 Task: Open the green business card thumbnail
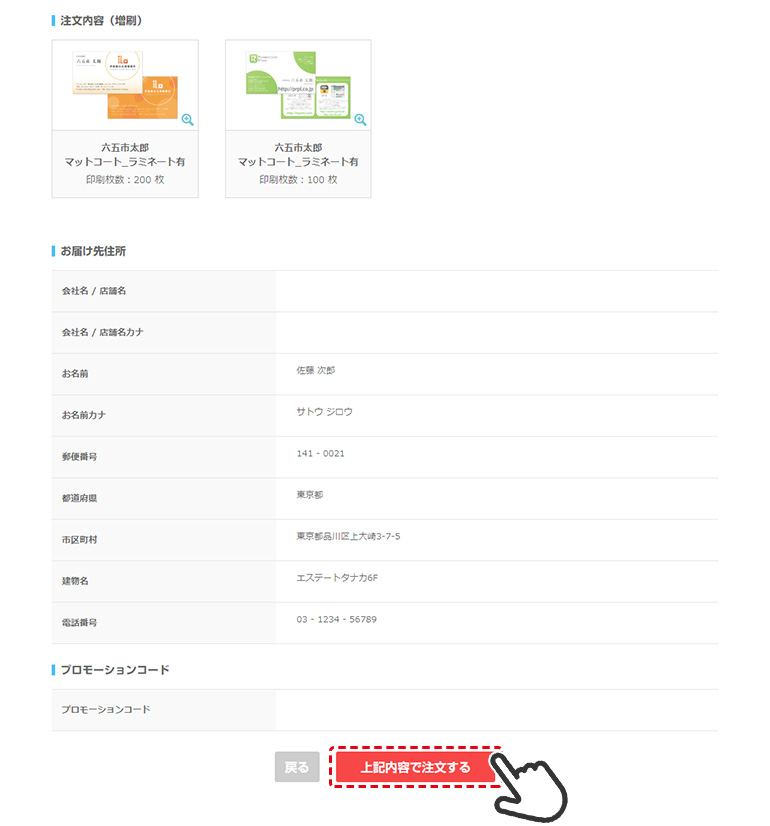(x=298, y=85)
